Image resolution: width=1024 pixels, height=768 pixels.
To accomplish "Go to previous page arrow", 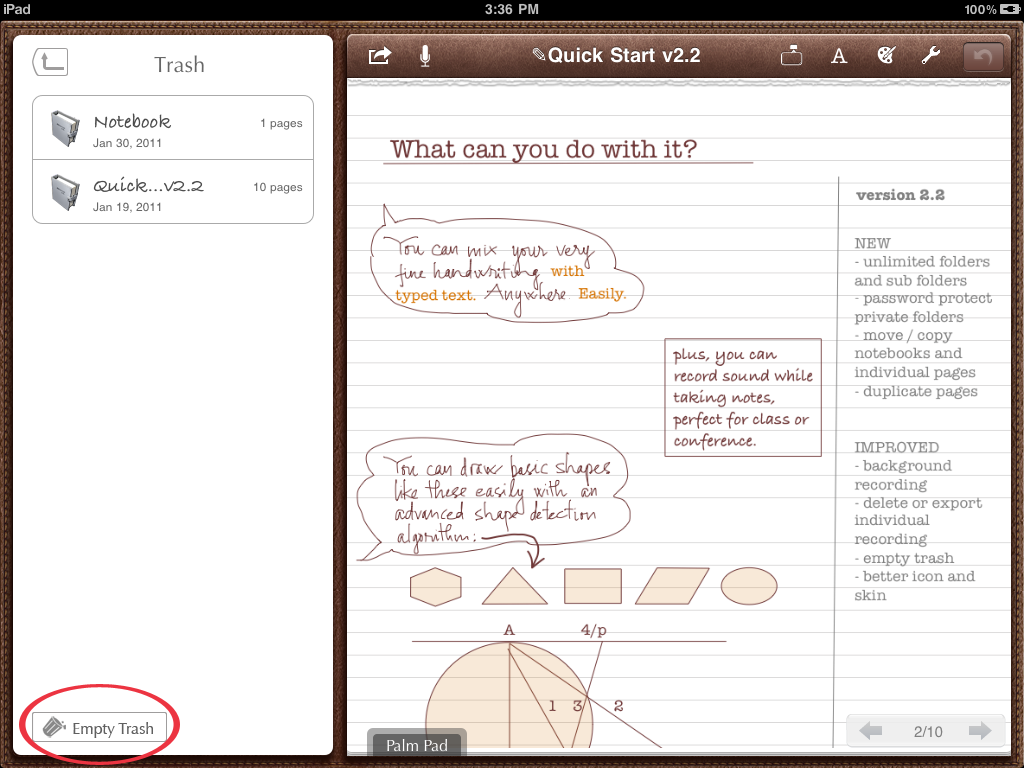I will (x=871, y=731).
